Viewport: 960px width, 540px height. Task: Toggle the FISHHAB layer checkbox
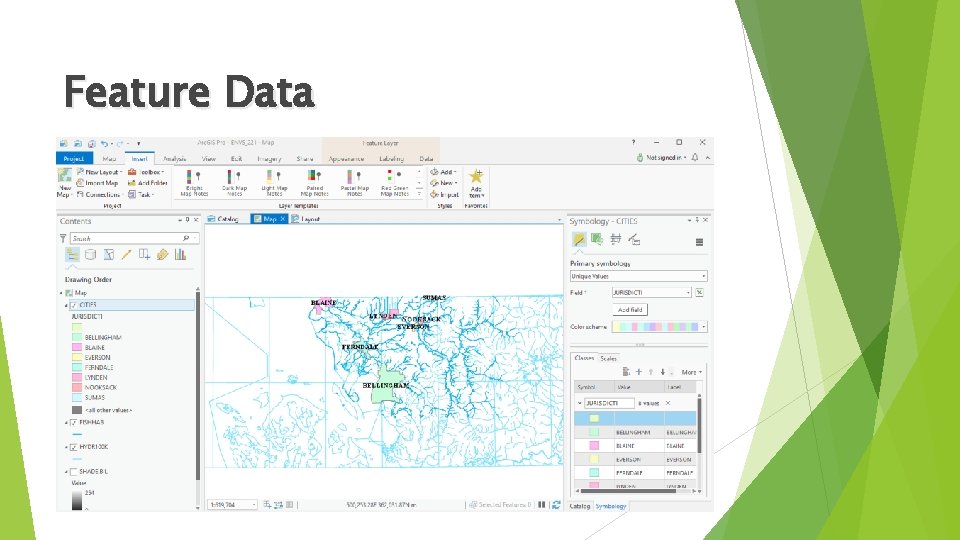73,422
